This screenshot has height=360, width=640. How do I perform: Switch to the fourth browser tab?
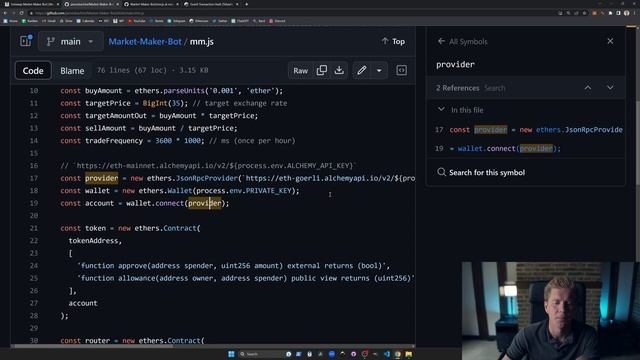[x=210, y=4]
